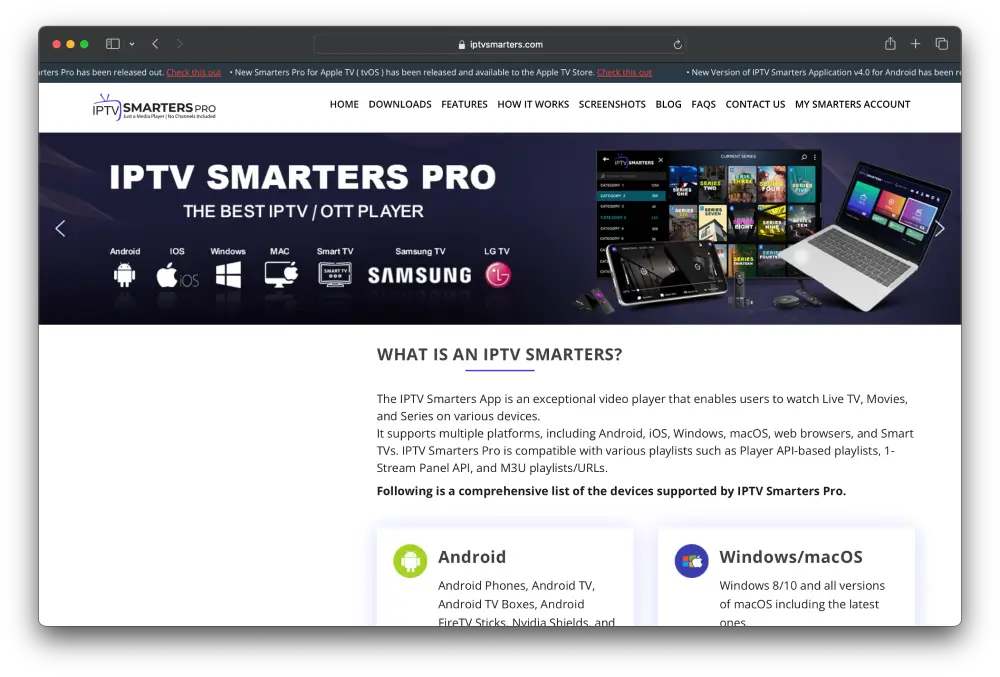Click the Apple iOS icon in the banner

click(x=177, y=275)
